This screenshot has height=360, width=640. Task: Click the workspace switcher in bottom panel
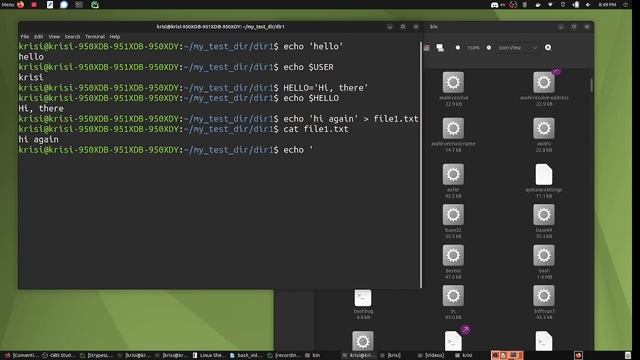pyautogui.click(x=507, y=356)
